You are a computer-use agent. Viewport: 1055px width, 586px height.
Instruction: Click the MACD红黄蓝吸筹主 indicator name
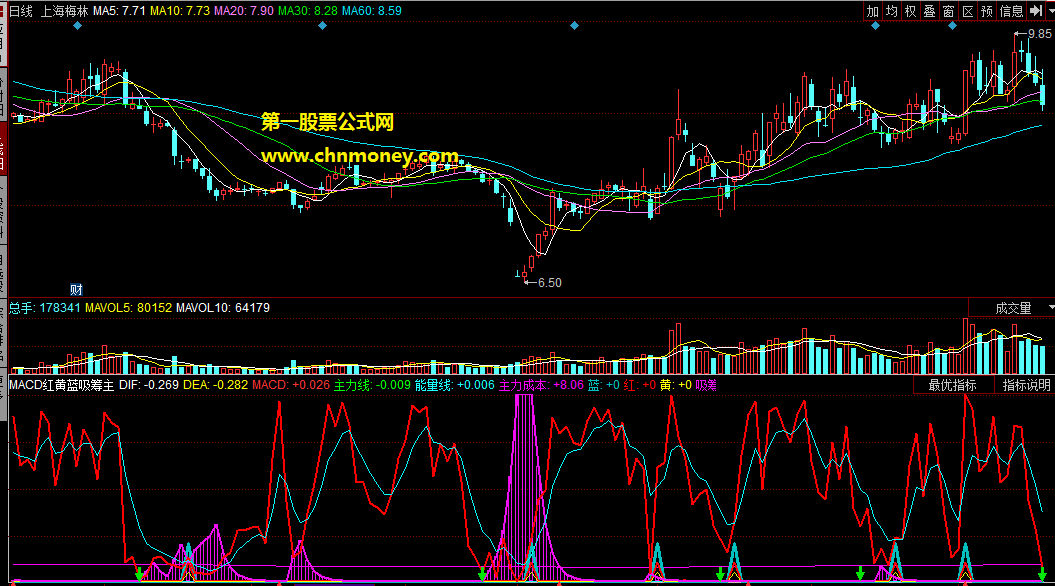tap(61, 385)
